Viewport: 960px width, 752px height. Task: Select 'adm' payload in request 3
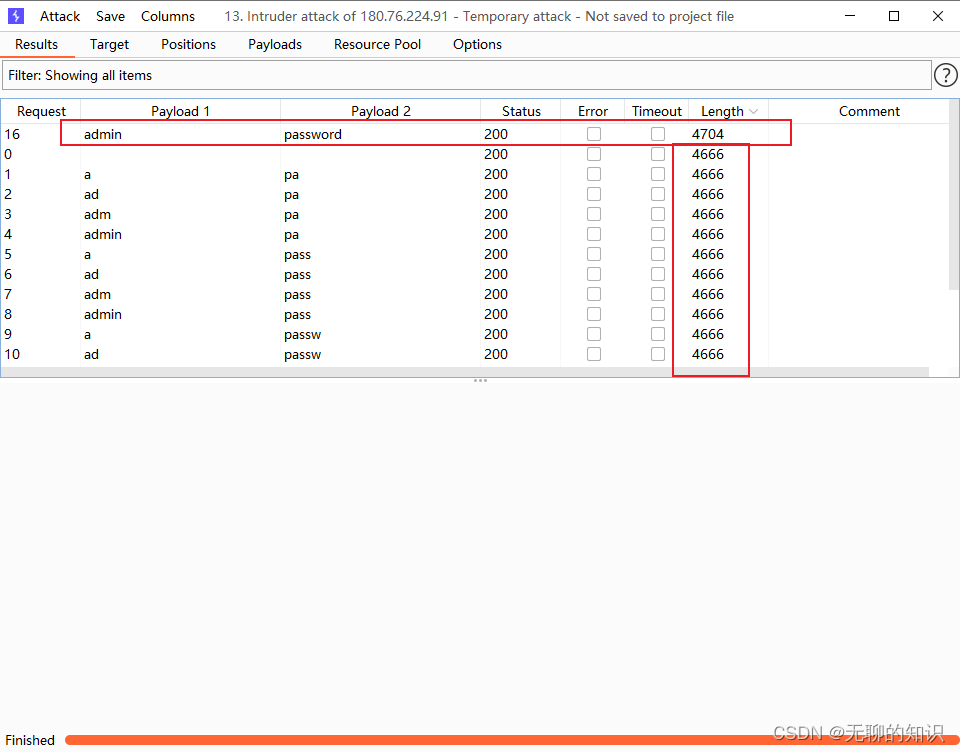click(x=97, y=214)
